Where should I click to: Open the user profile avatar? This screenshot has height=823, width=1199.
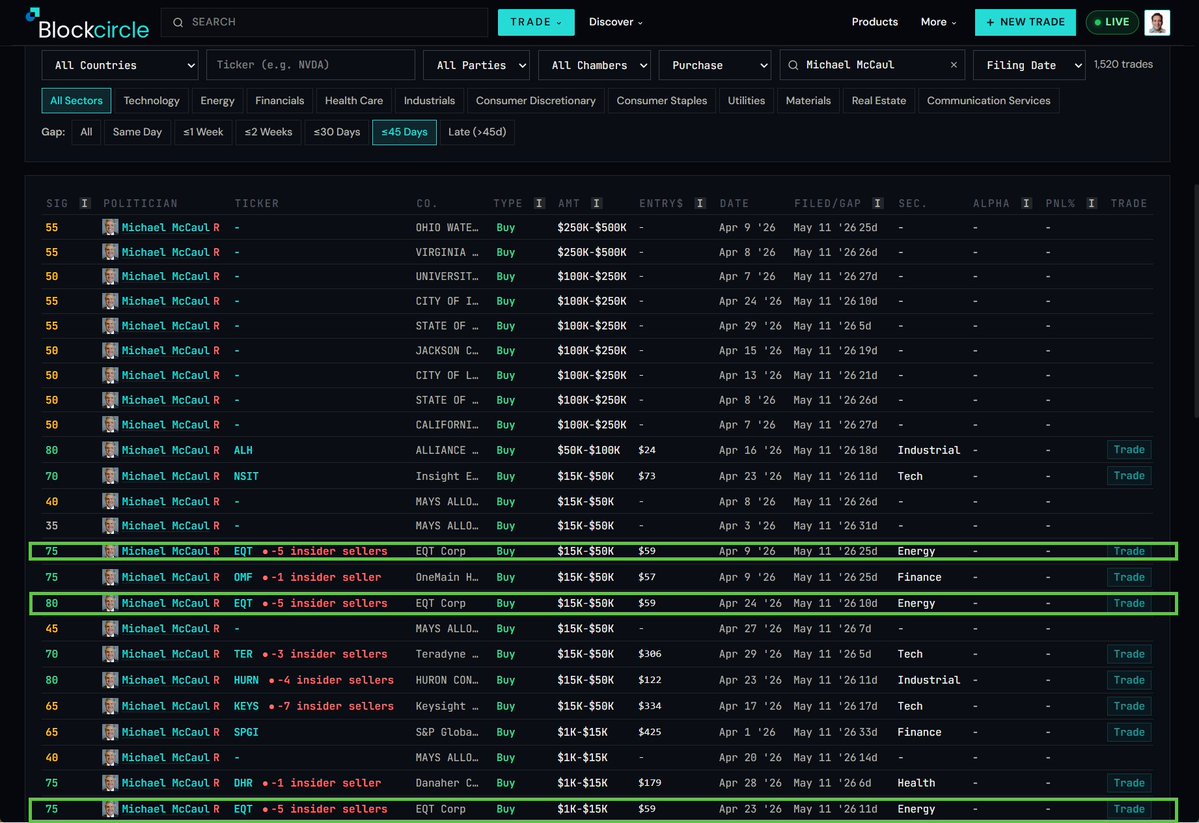(x=1157, y=22)
